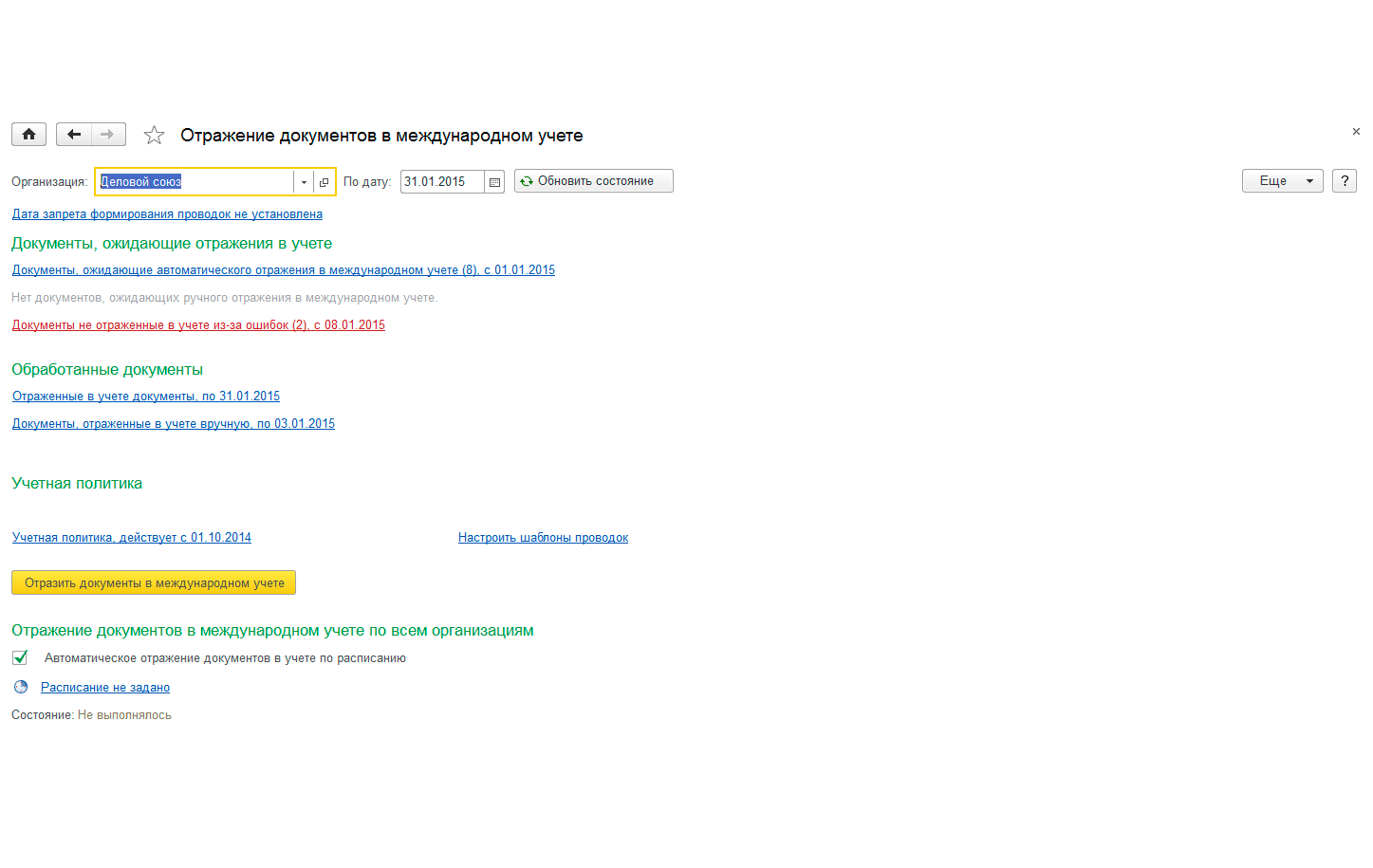The width and height of the screenshot is (1373, 868).
Task: Click the schedule clock icon
Action: [x=21, y=687]
